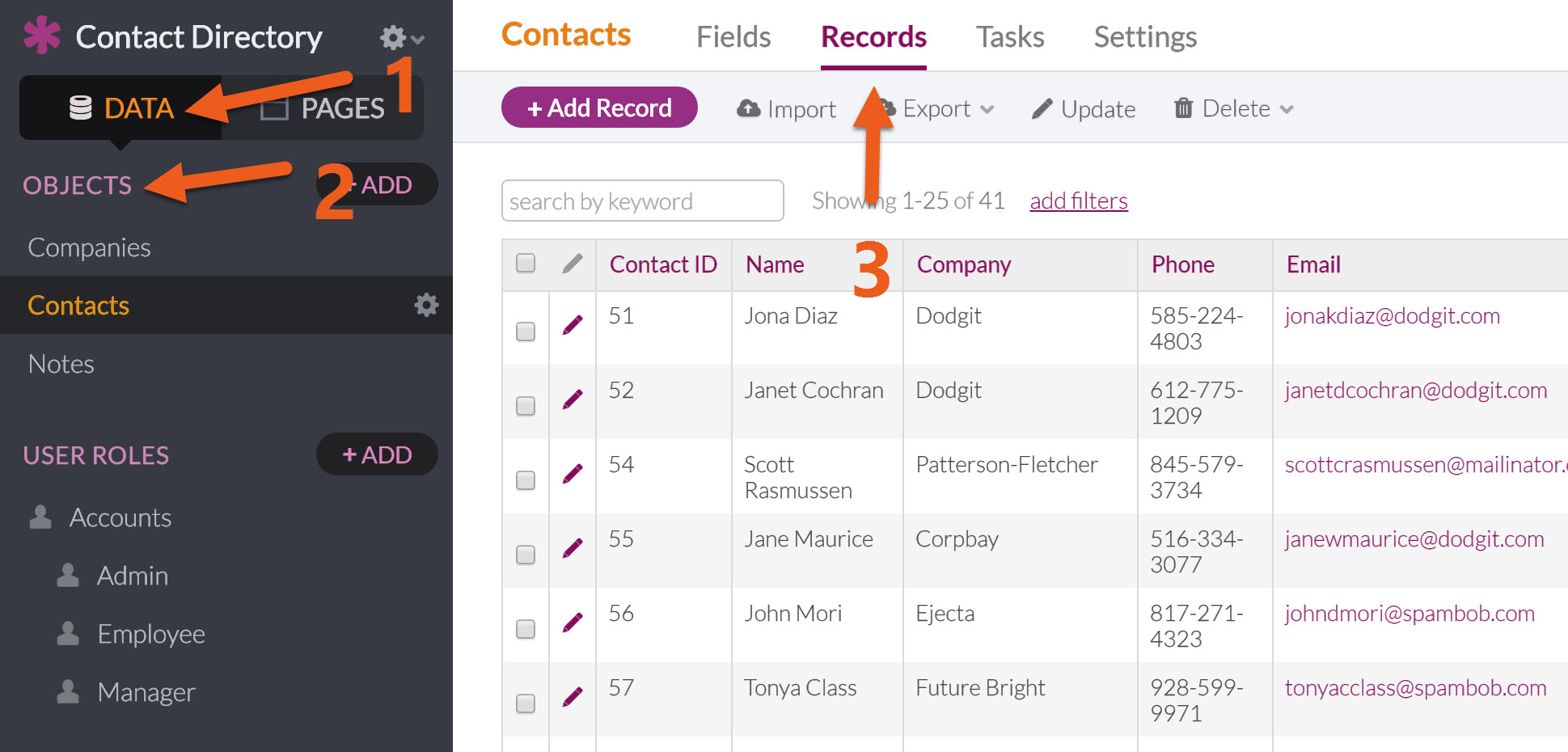Open the Contacts object in sidebar
1568x752 pixels.
78,306
